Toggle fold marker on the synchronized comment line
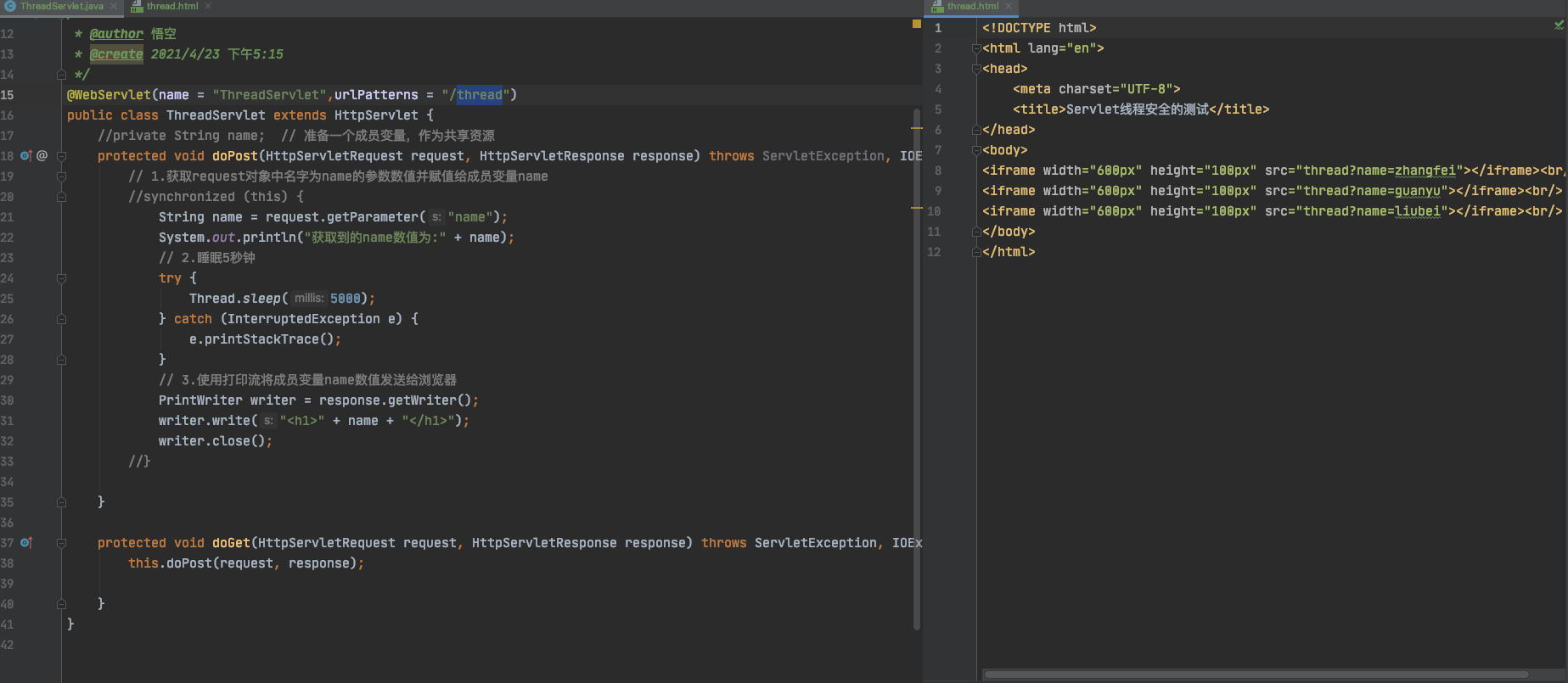Image resolution: width=1568 pixels, height=683 pixels. [x=61, y=197]
